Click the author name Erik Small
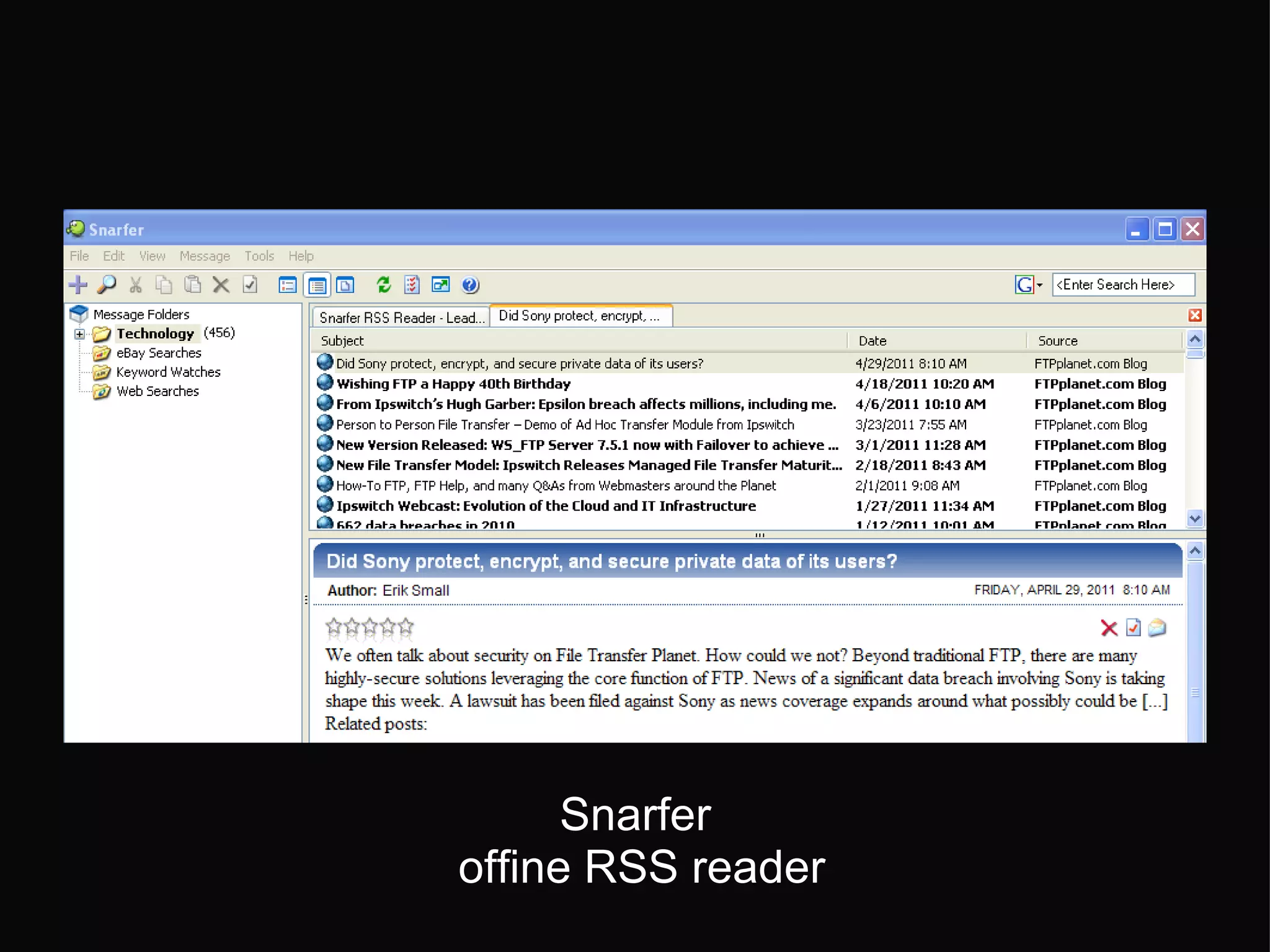 pos(415,591)
